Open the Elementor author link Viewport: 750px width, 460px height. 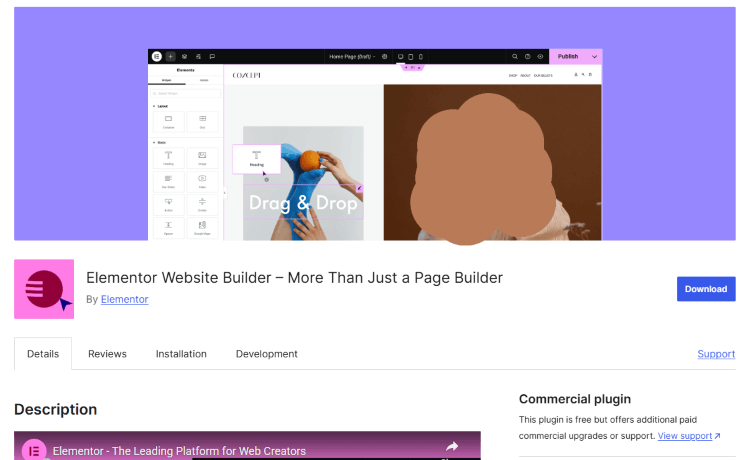(x=124, y=299)
